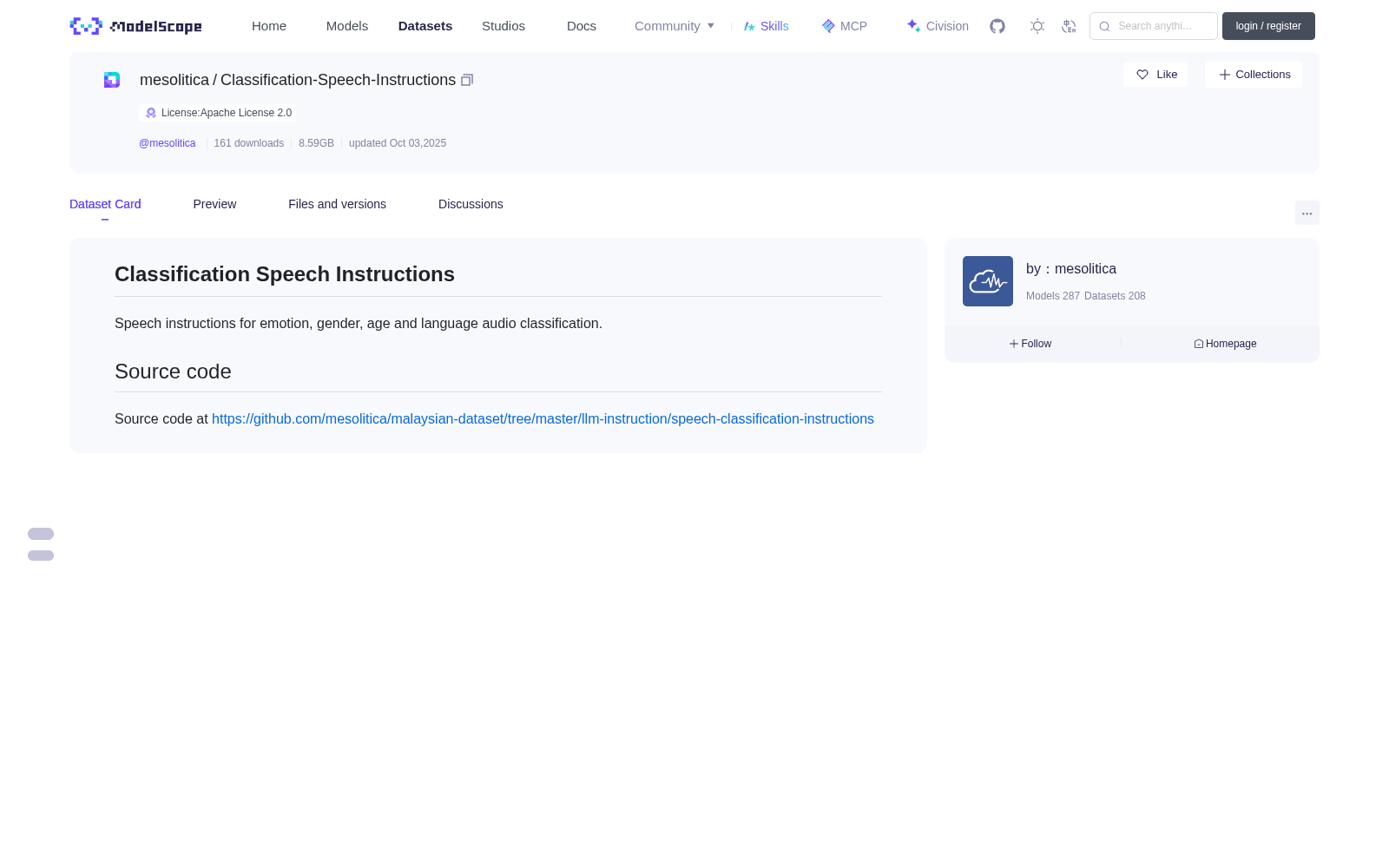Toggle the light/dark theme sun icon
Screen dimensions: 1389x868
click(1037, 26)
